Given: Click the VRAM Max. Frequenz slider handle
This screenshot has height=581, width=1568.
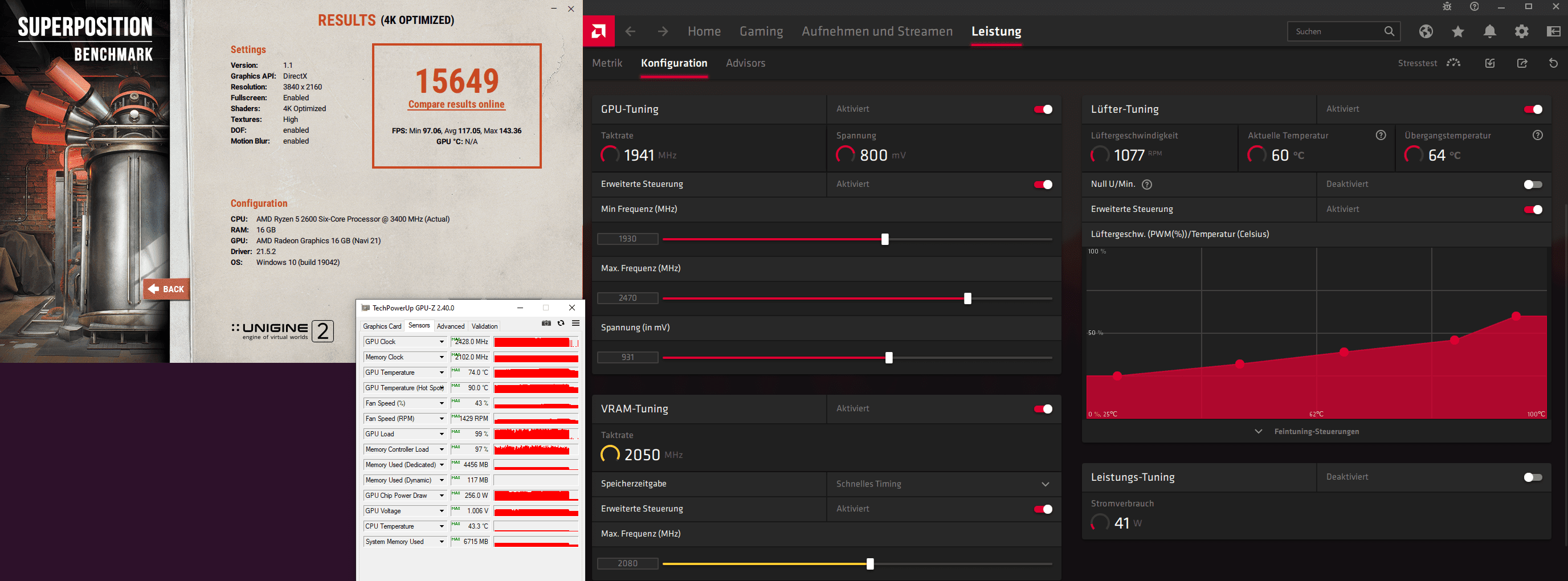Looking at the screenshot, I should click(870, 564).
